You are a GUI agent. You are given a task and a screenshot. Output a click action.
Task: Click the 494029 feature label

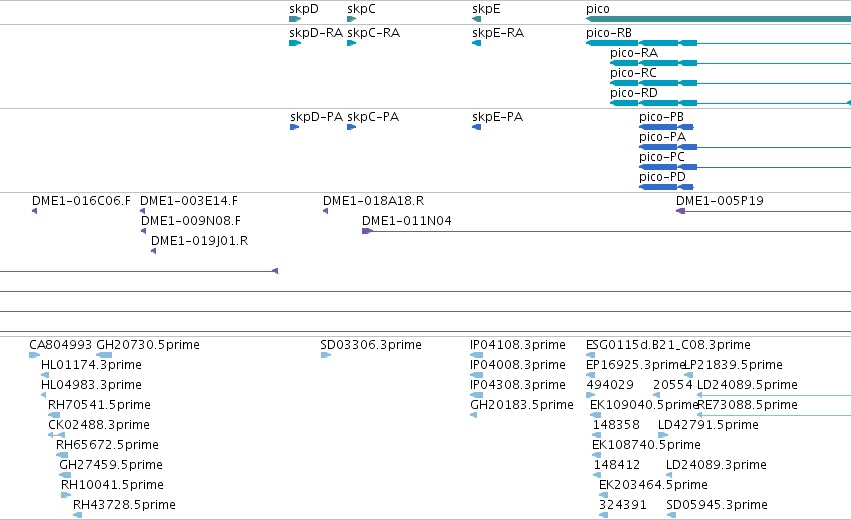tap(610, 385)
